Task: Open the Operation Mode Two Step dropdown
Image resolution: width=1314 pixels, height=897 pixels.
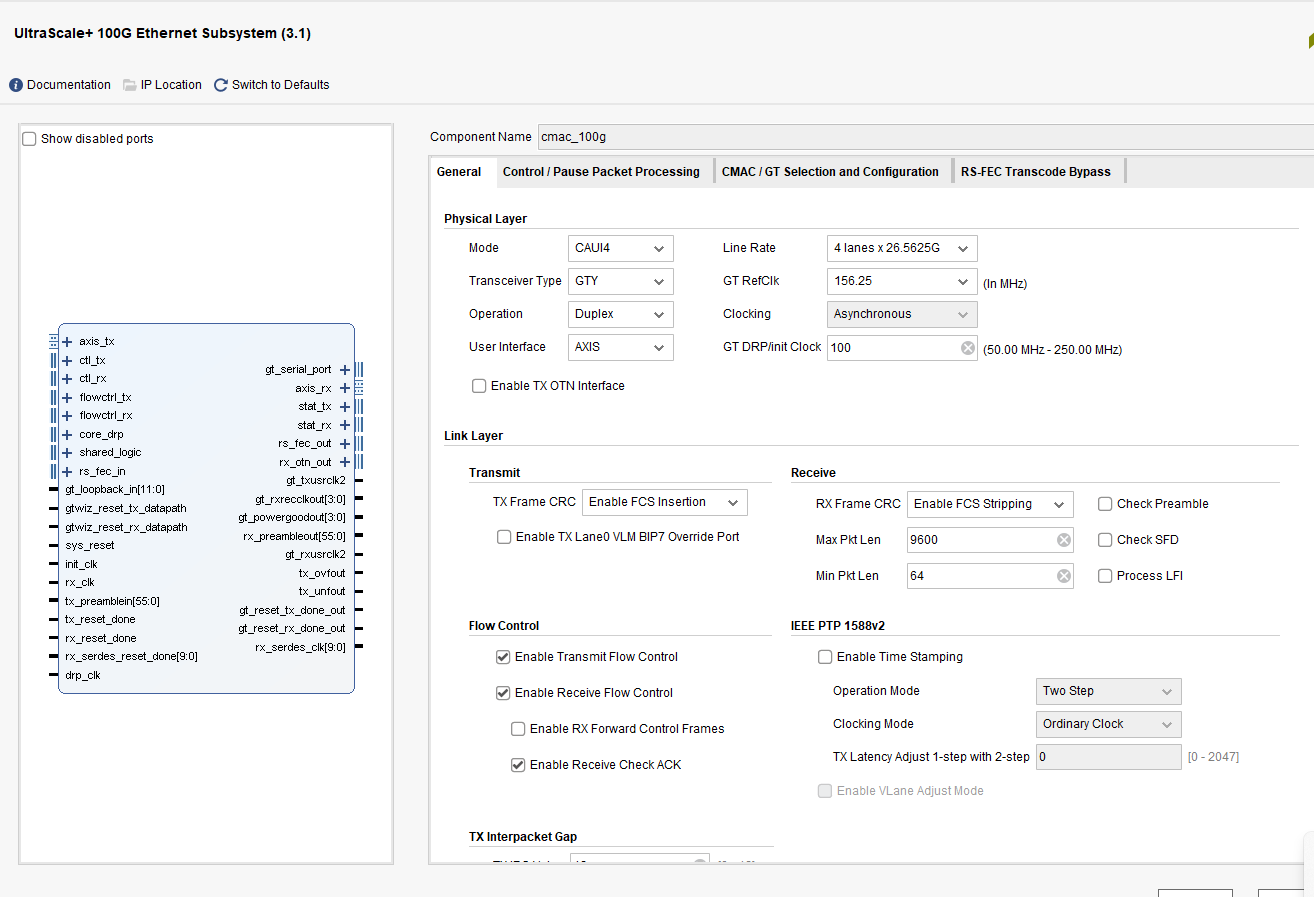Action: pos(1108,691)
